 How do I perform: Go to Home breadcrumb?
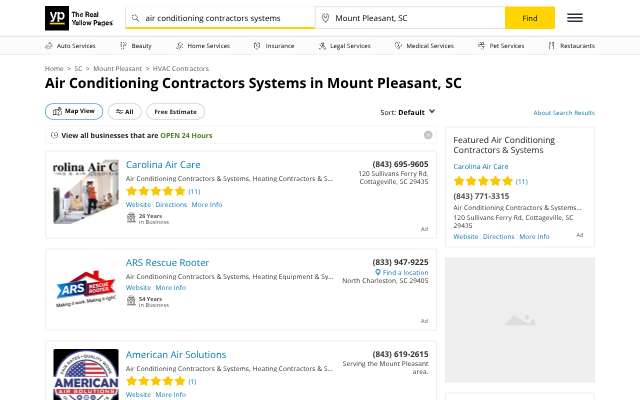click(54, 68)
